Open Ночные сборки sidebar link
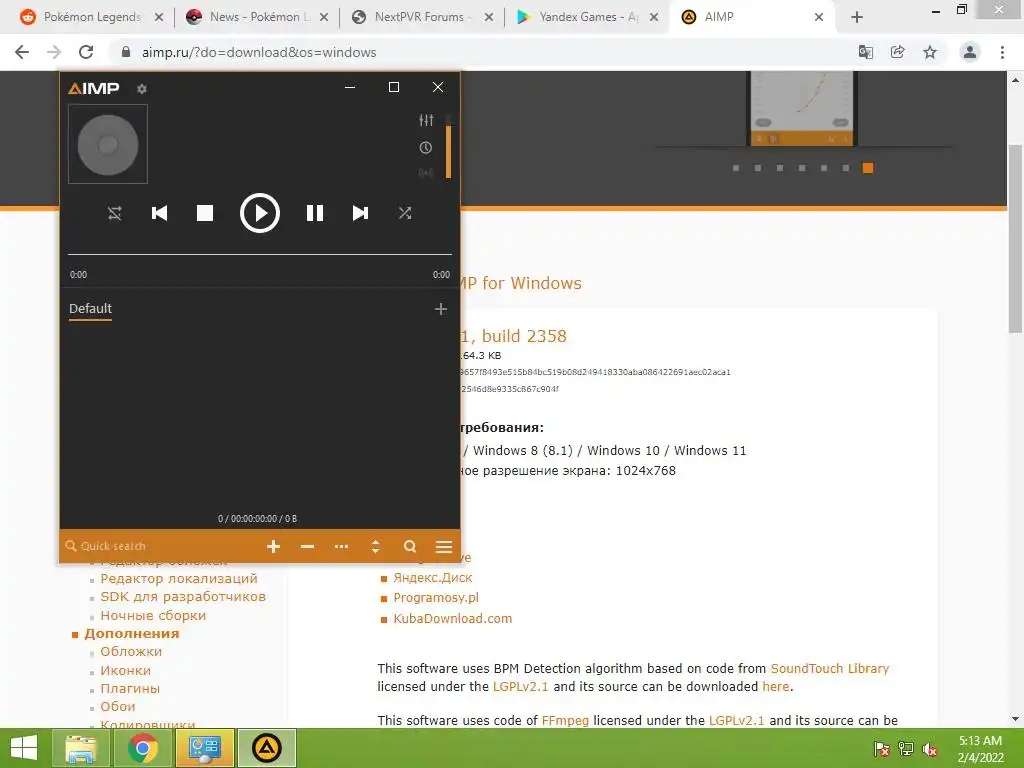This screenshot has height=768, width=1024. (153, 615)
